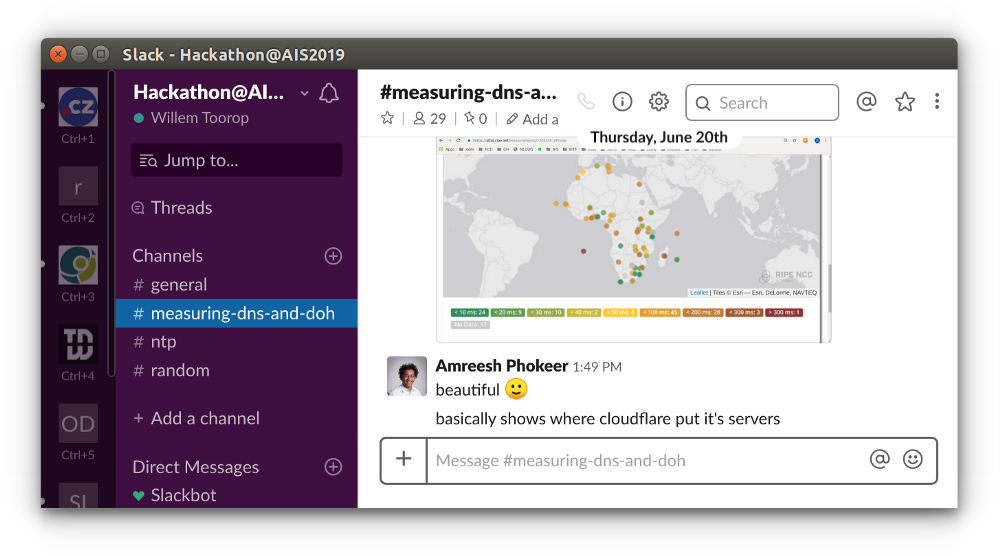The height and width of the screenshot is (556, 1000).
Task: Click the Search field
Action: 762,103
